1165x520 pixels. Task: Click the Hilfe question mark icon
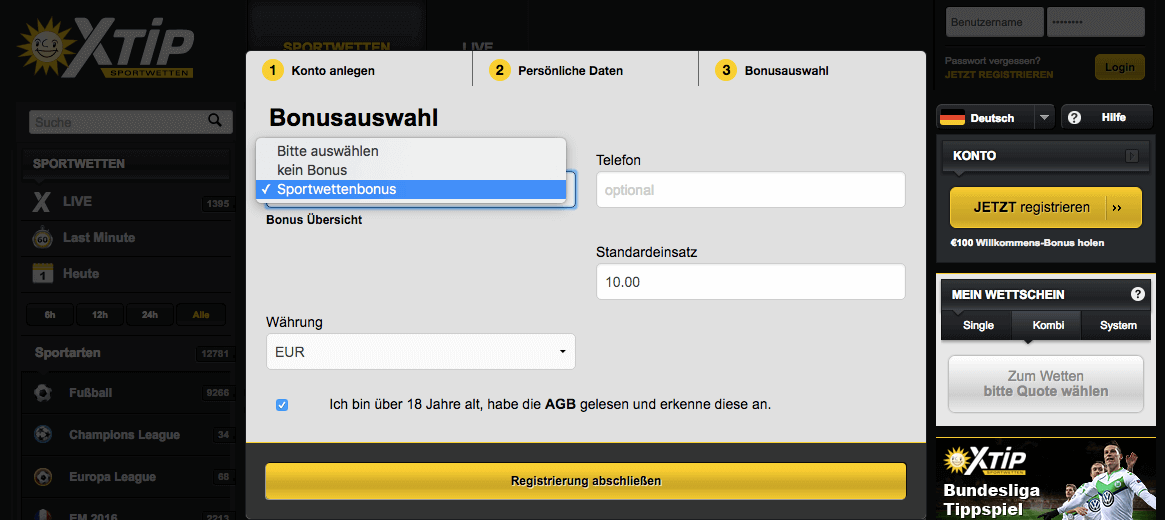[1074, 117]
